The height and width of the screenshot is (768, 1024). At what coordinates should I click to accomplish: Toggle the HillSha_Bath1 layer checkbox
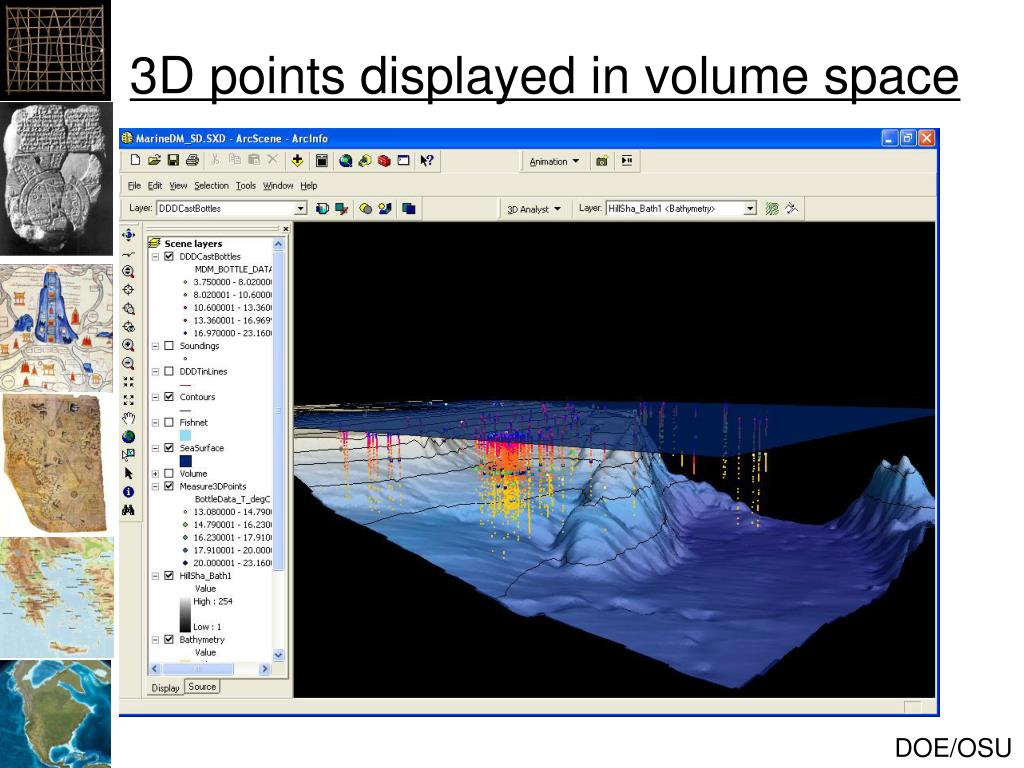[169, 576]
